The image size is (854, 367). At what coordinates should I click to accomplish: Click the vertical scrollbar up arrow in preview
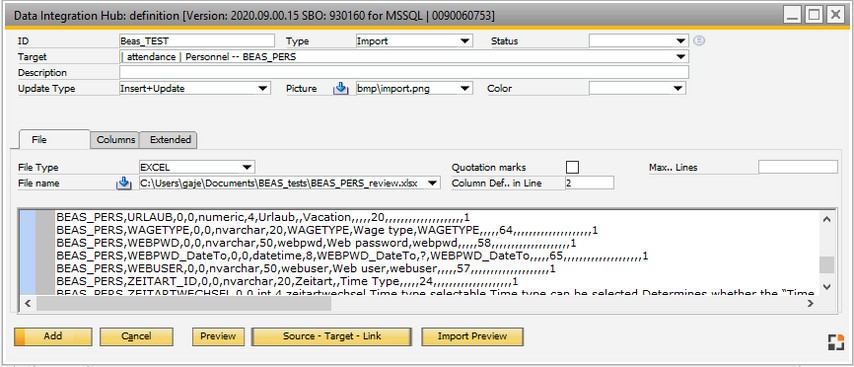click(826, 219)
